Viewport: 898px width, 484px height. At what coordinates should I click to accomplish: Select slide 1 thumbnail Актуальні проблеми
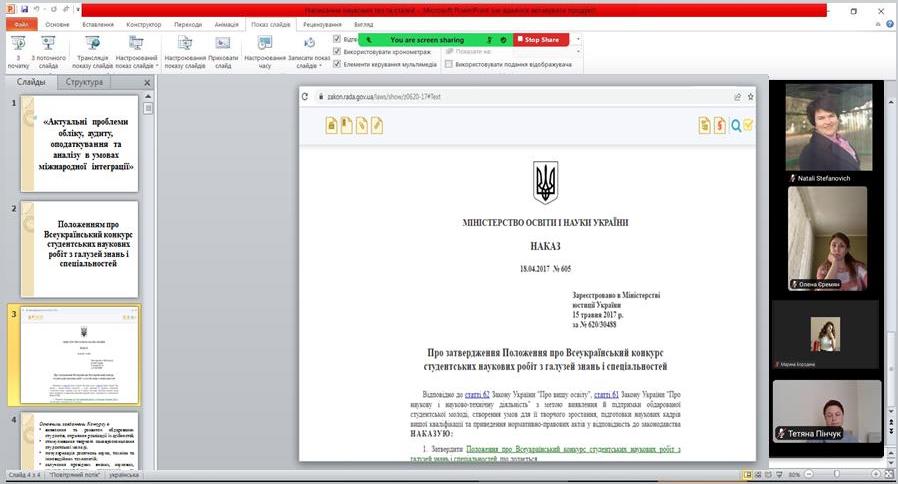click(80, 143)
